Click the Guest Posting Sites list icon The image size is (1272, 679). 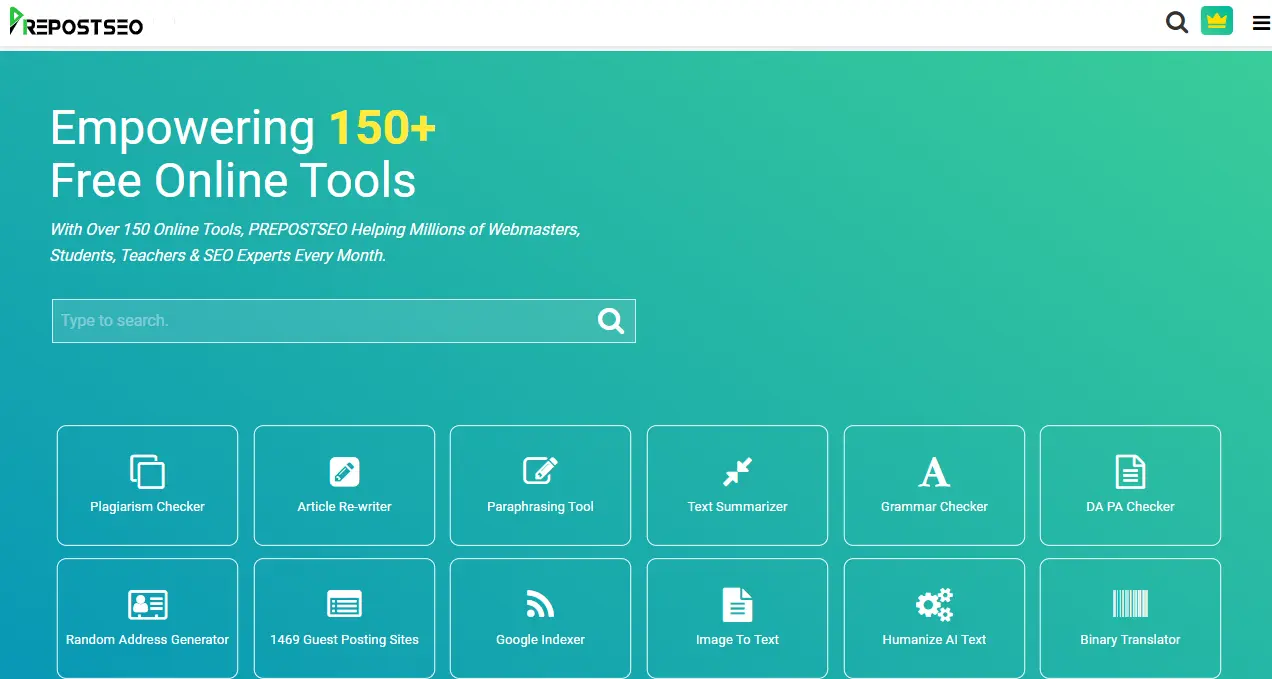pos(344,604)
